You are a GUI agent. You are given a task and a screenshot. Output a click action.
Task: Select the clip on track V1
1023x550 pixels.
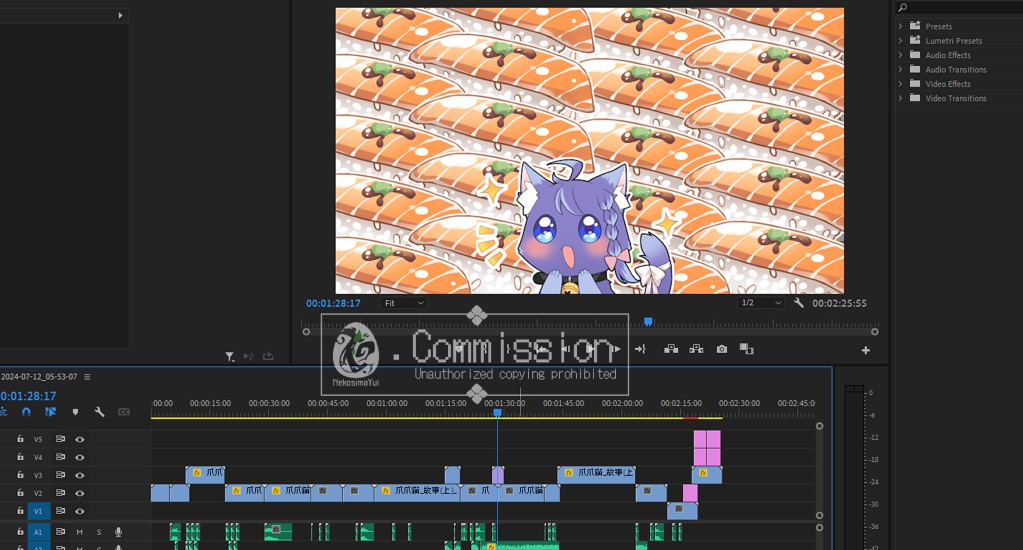pos(682,510)
